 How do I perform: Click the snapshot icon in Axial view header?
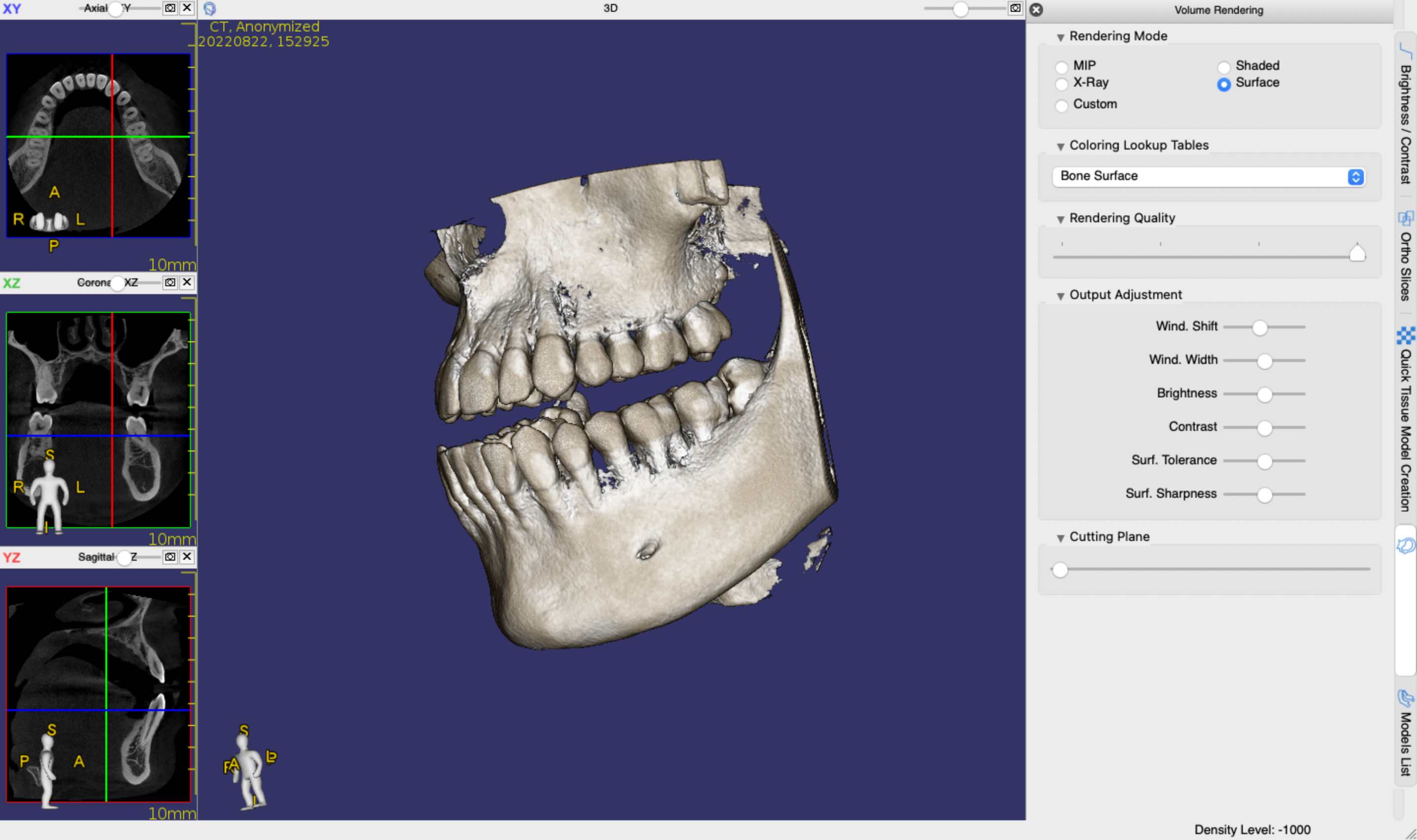(170, 8)
